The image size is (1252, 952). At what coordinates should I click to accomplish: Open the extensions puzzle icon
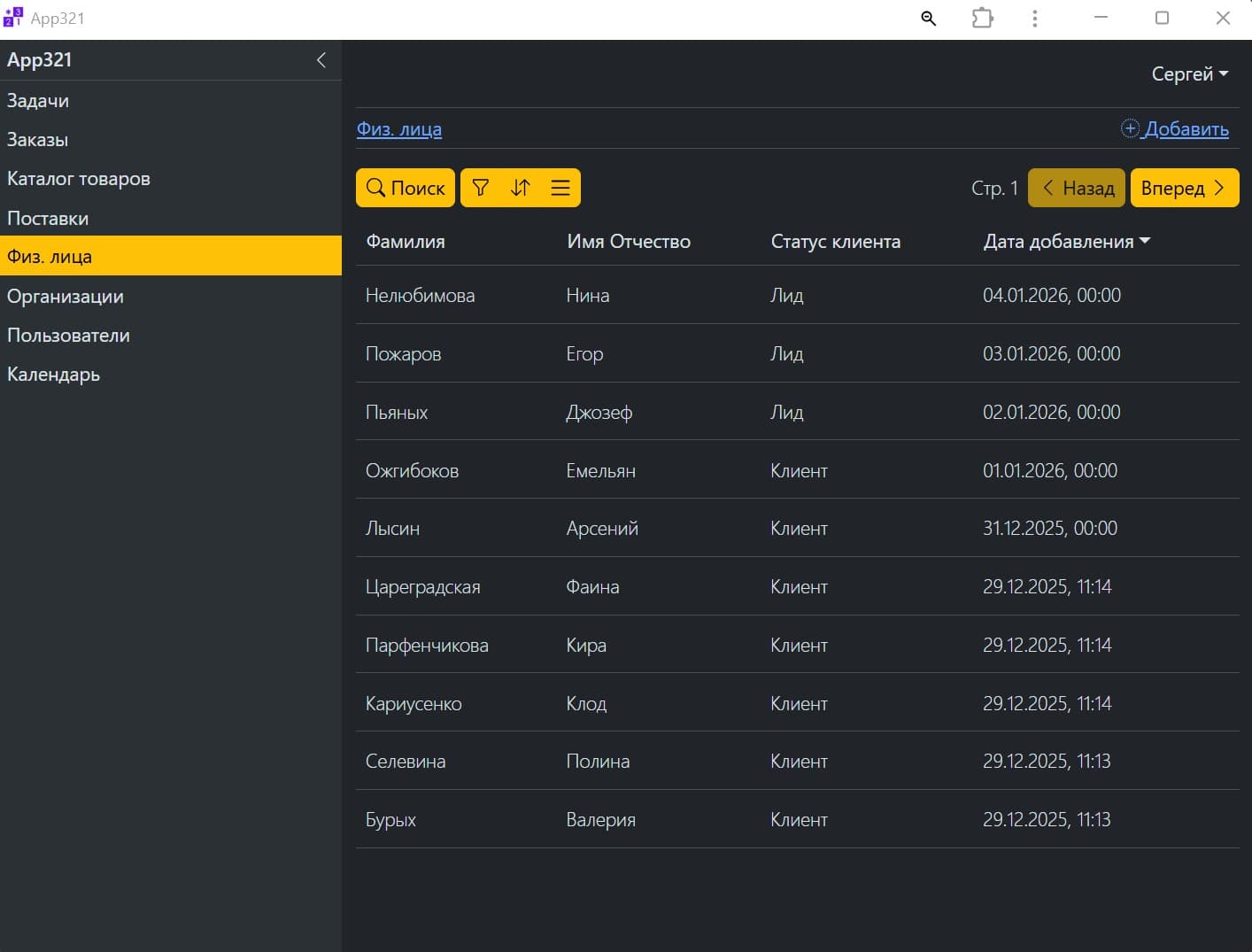coord(982,19)
